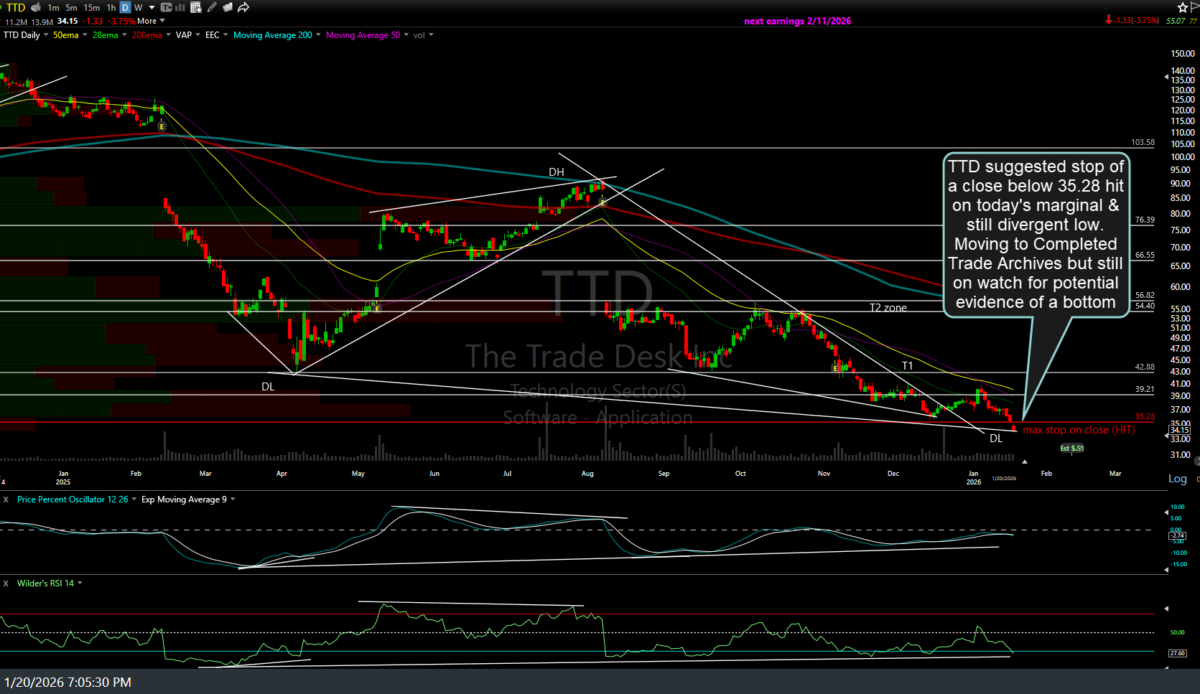Select the 1h timeframe button
Viewport: 1200px width, 694px height.
112,6
